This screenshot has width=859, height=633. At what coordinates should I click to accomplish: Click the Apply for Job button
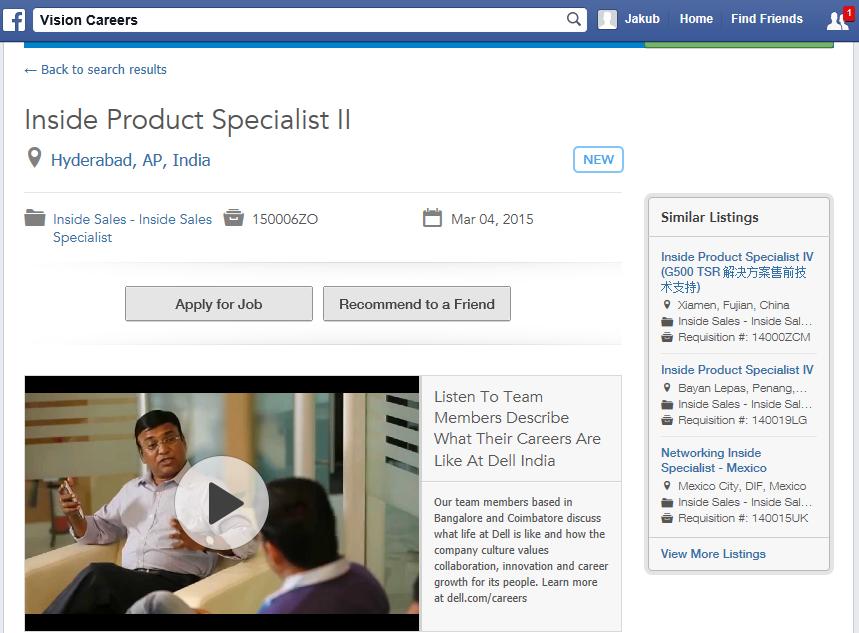pyautogui.click(x=219, y=304)
